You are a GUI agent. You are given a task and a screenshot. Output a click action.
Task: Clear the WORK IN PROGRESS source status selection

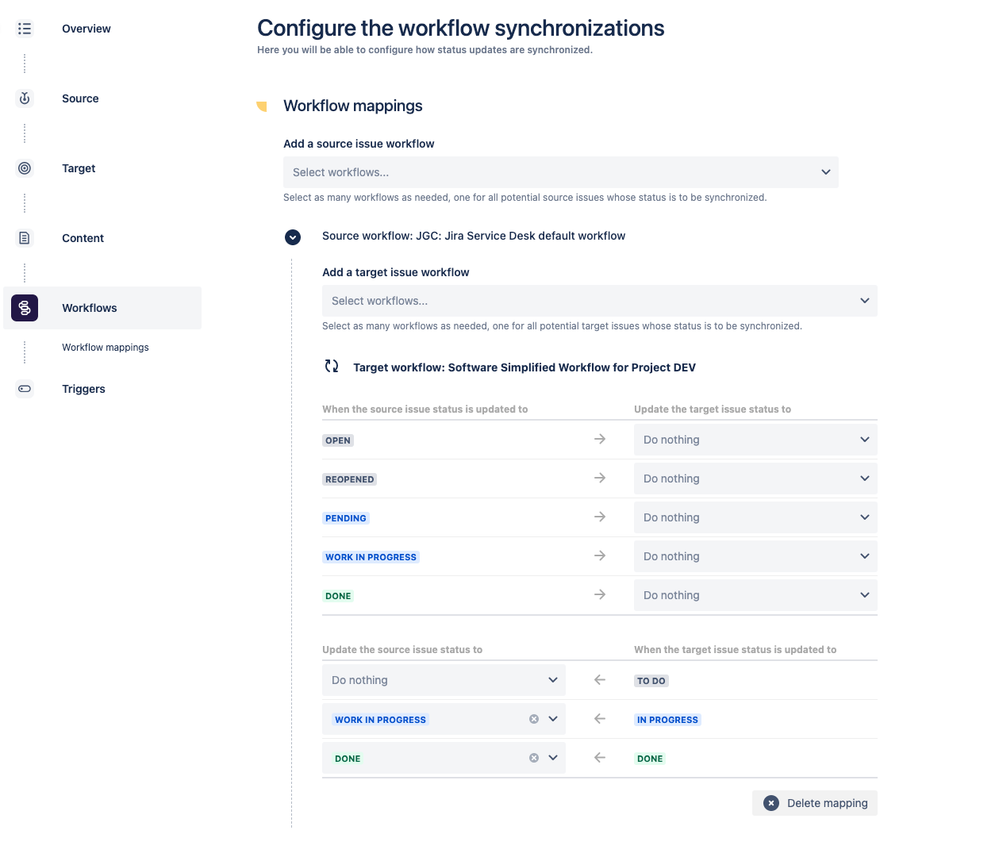tap(532, 718)
